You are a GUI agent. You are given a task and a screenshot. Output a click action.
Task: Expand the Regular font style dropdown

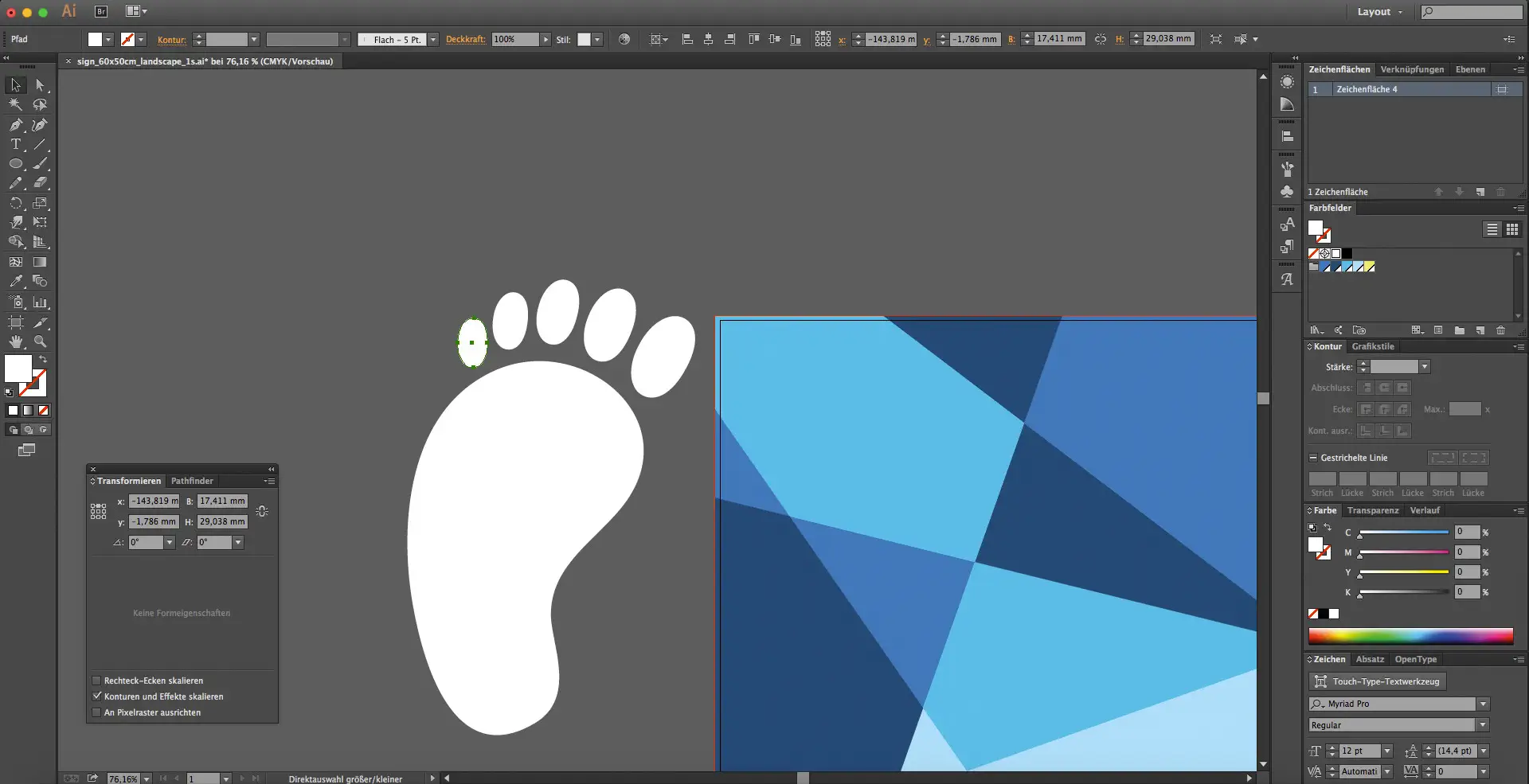pyautogui.click(x=1483, y=725)
